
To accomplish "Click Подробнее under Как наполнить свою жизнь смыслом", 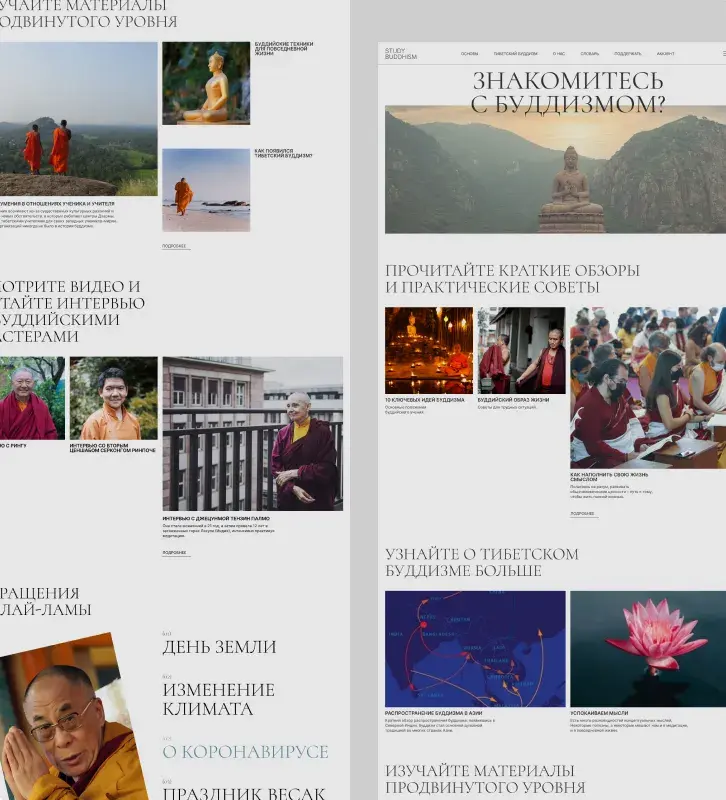I will coord(582,514).
